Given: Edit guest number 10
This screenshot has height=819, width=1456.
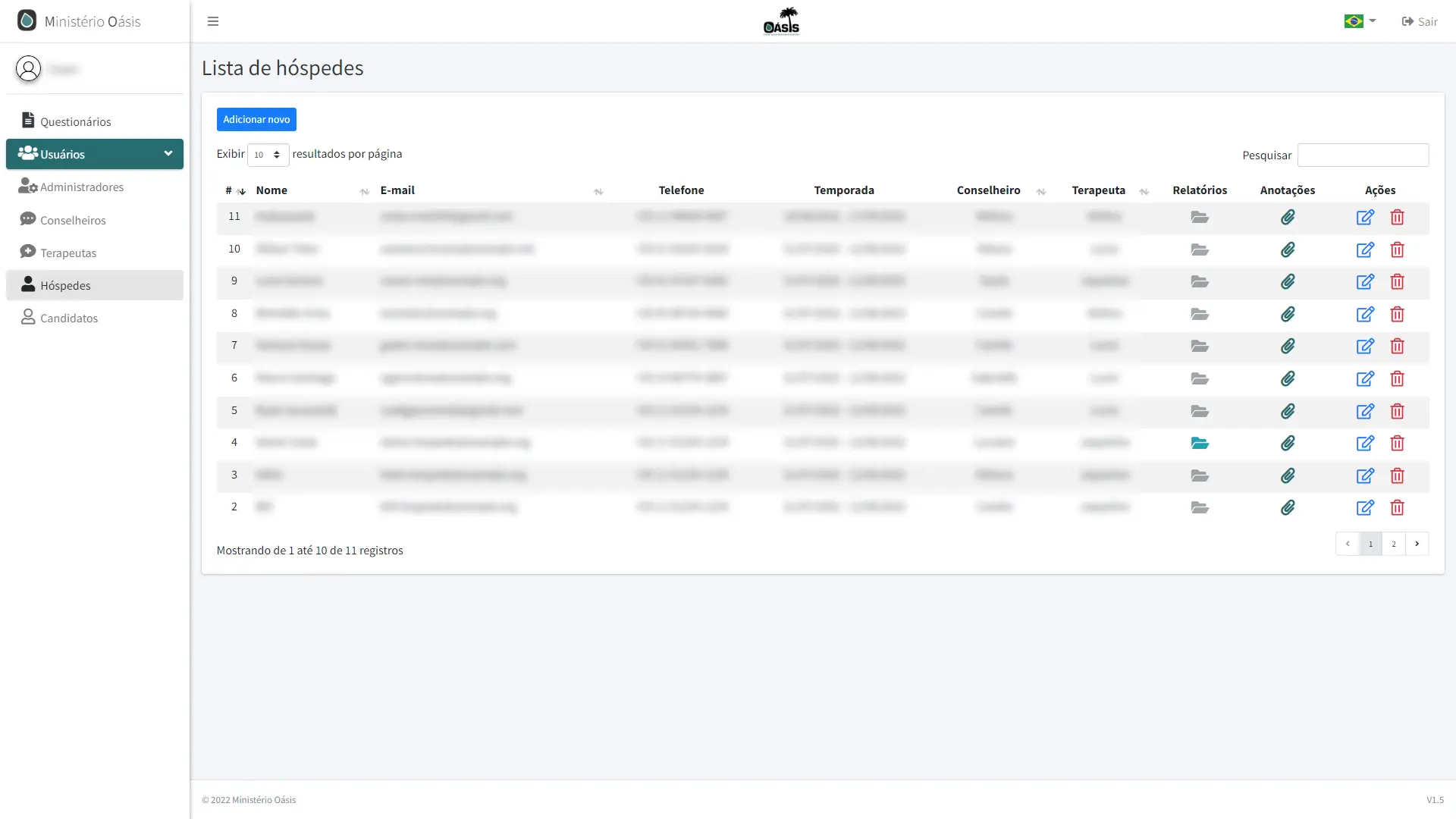Looking at the screenshot, I should pyautogui.click(x=1365, y=250).
